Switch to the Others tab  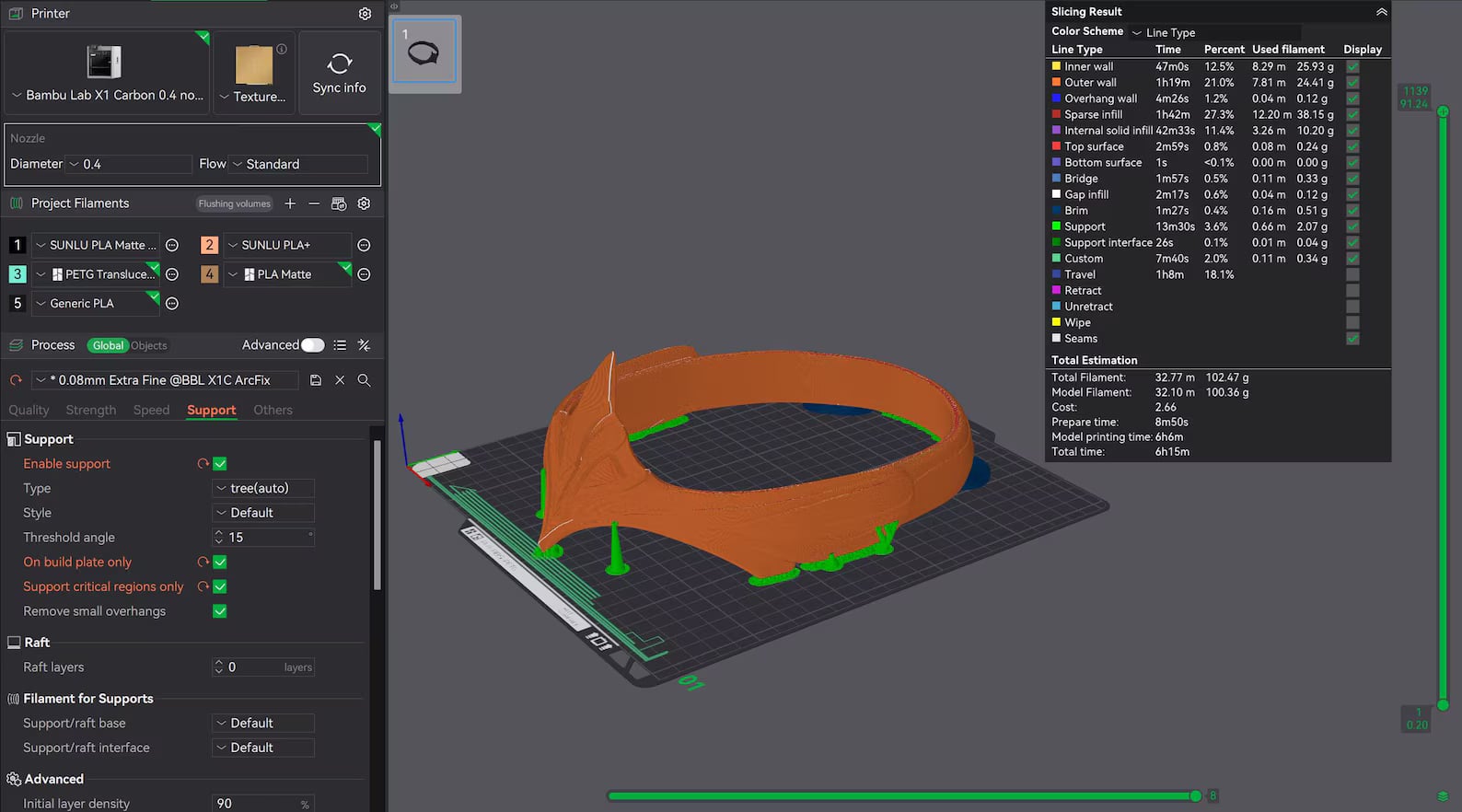tap(273, 410)
